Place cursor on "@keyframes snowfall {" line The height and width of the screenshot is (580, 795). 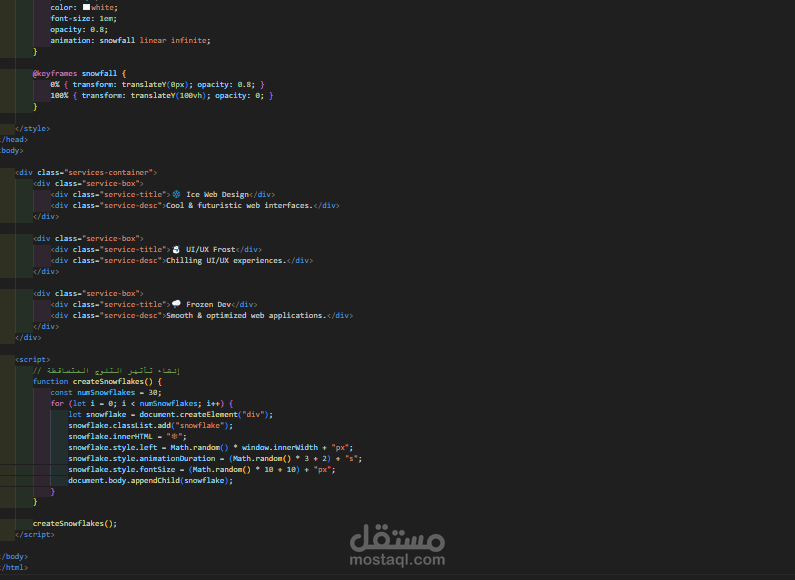80,74
